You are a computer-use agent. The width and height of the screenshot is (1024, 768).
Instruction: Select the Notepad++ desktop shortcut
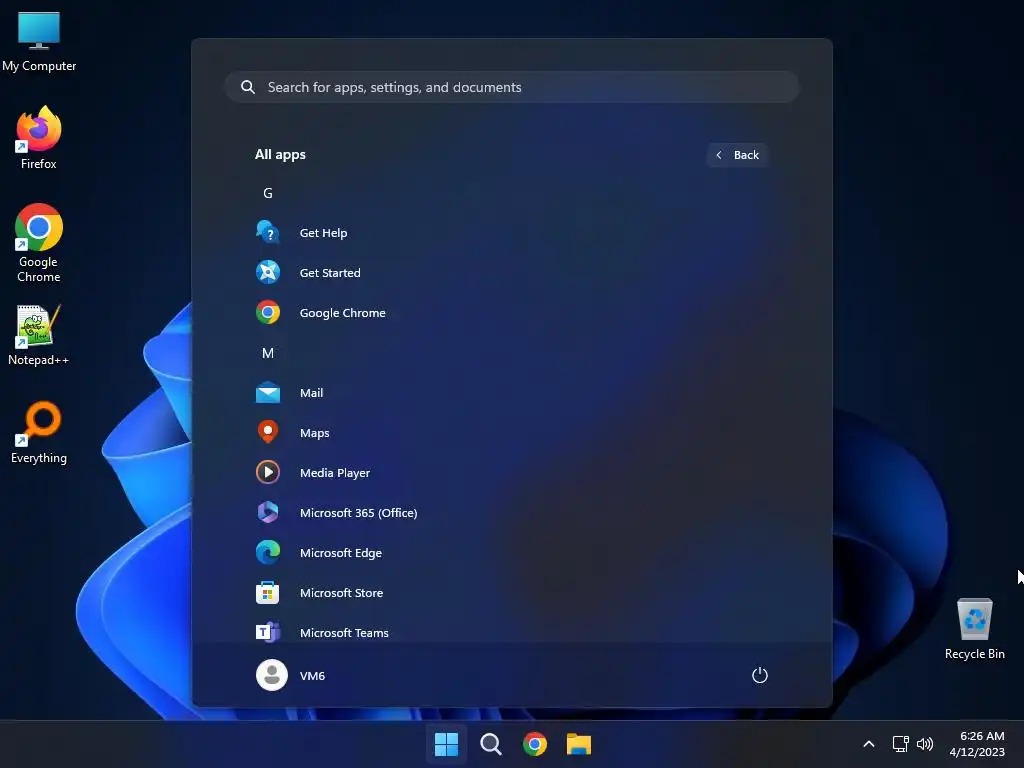tap(39, 336)
